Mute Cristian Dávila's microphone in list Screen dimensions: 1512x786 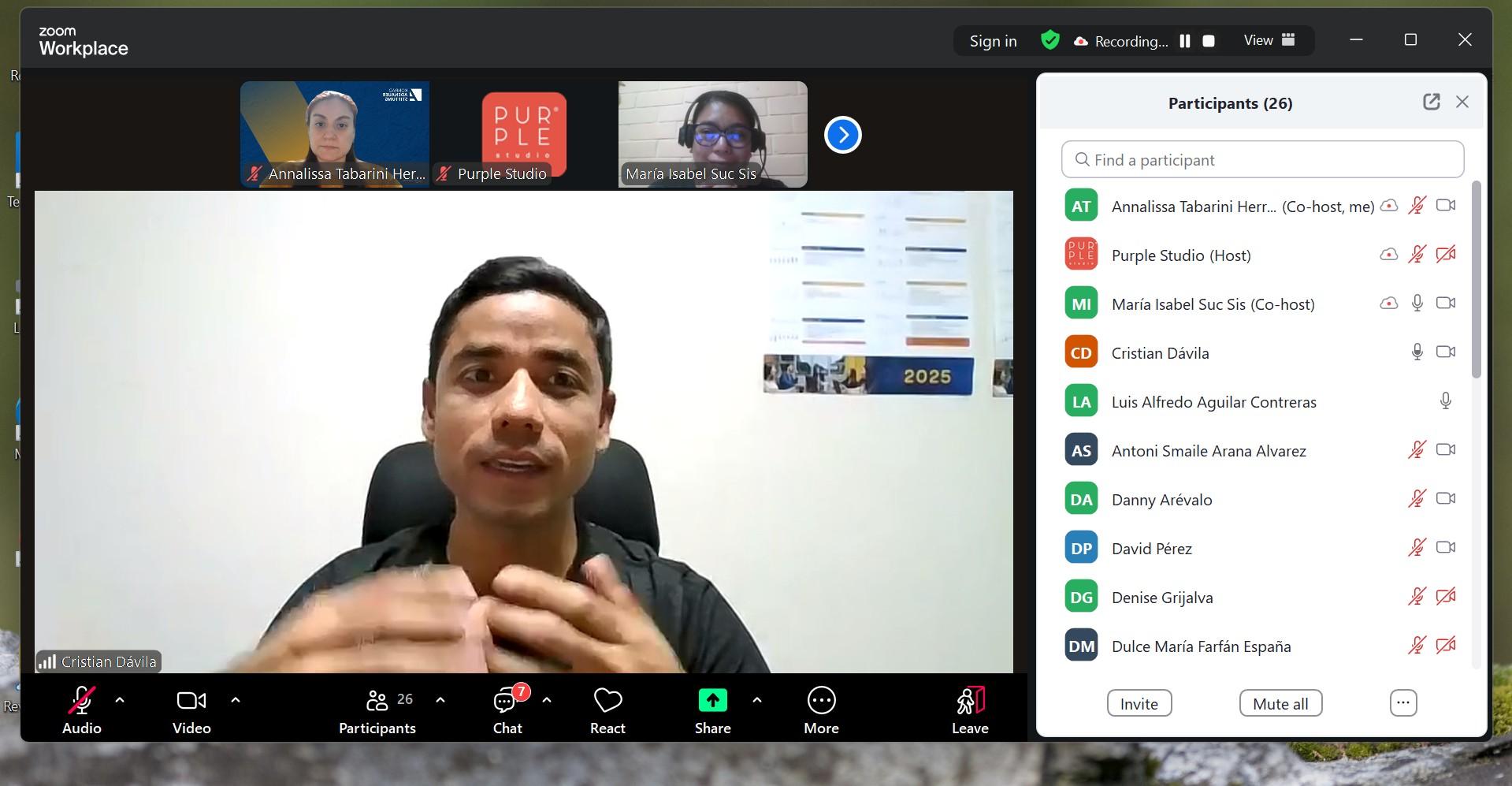pos(1417,352)
